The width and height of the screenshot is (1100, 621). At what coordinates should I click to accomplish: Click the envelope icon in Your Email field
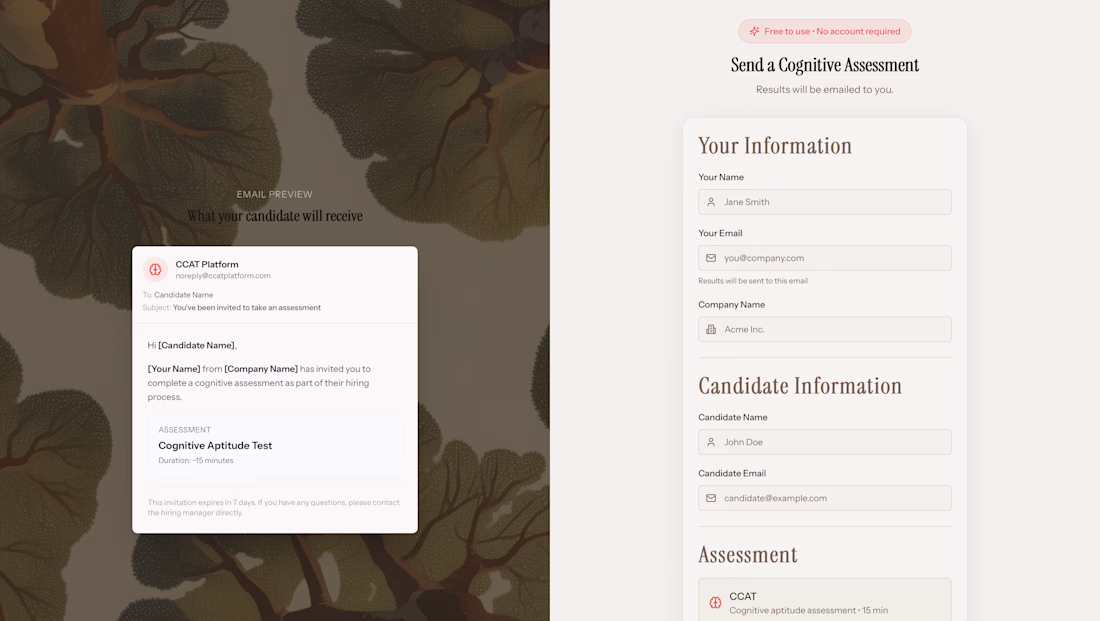711,258
